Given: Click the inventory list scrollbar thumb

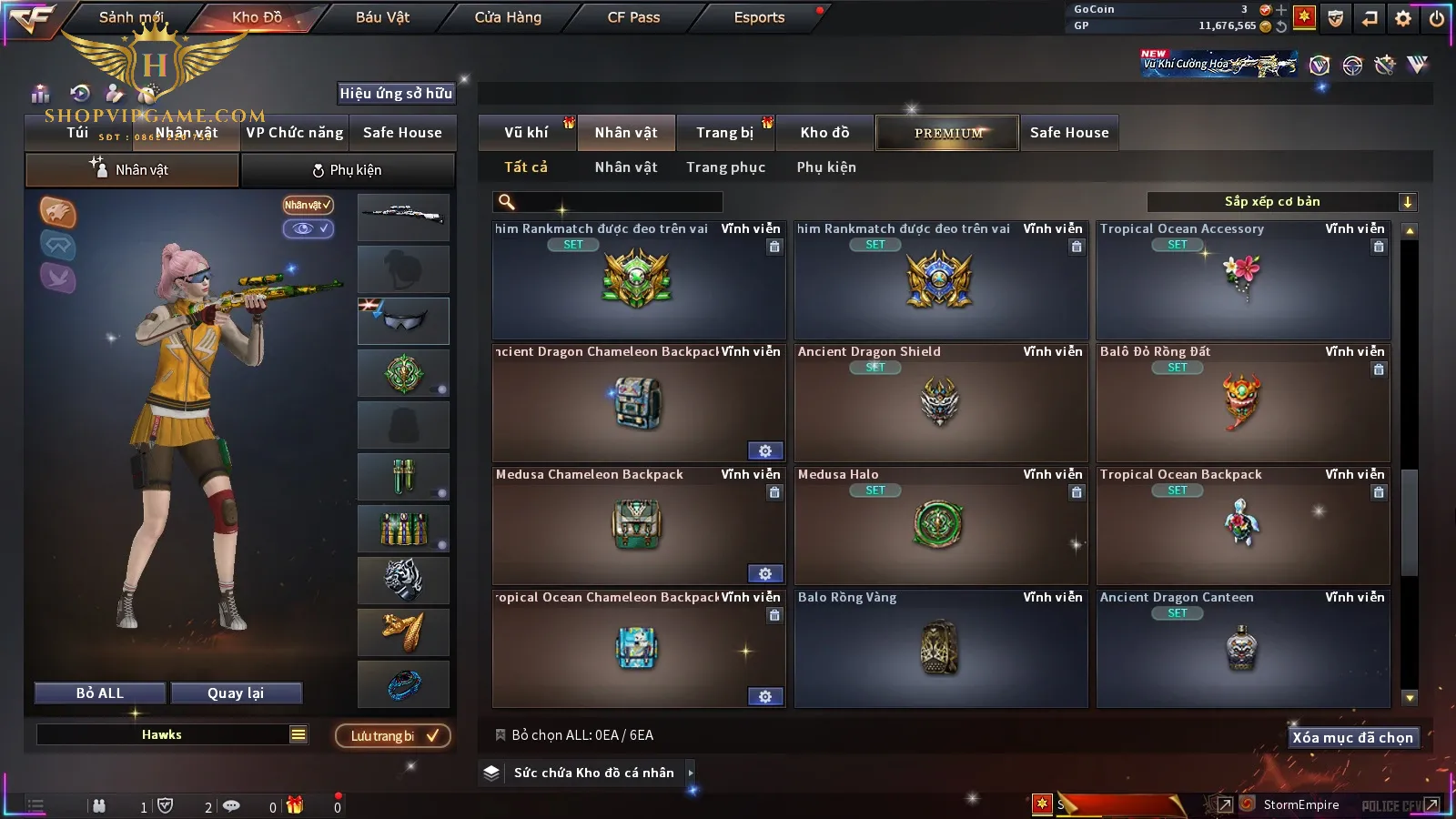Looking at the screenshot, I should [1410, 523].
